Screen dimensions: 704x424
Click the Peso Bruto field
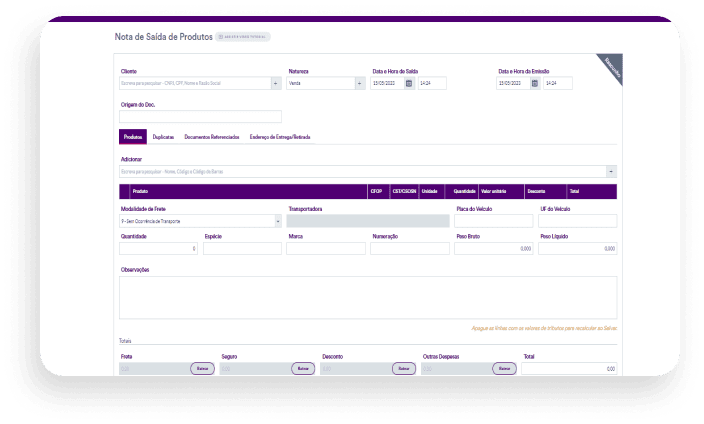[x=493, y=248]
